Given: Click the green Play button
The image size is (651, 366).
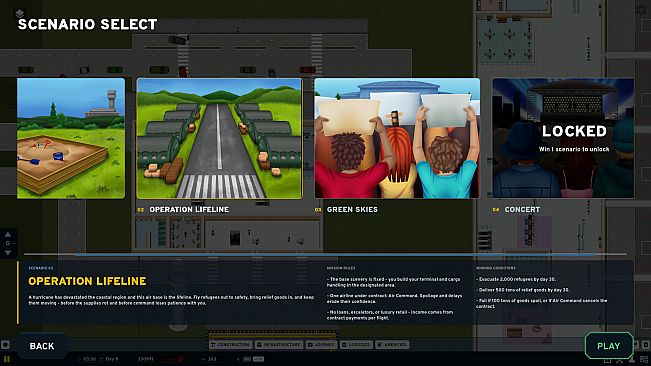Looking at the screenshot, I should [x=609, y=346].
